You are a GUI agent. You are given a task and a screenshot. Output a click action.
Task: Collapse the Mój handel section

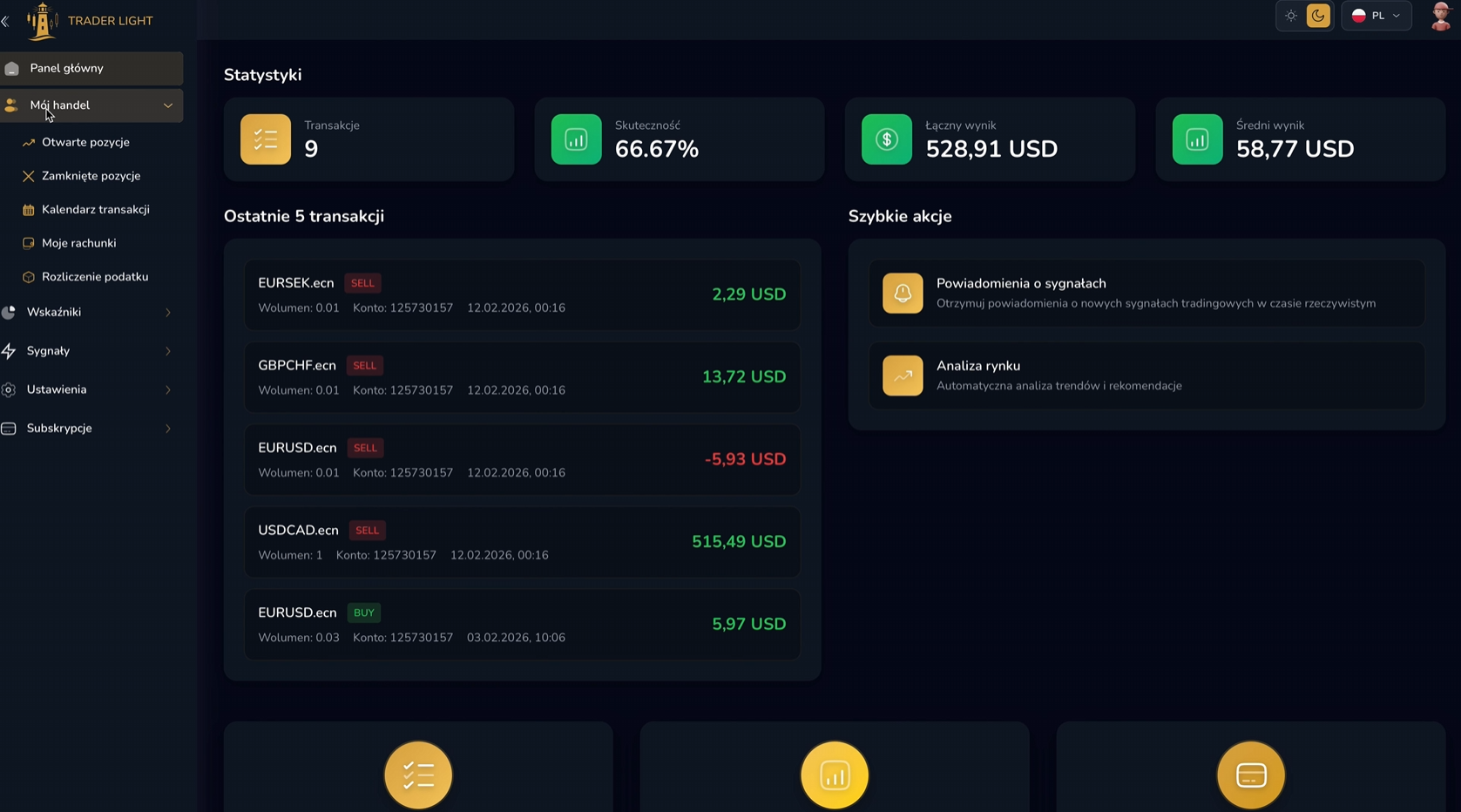(x=168, y=105)
